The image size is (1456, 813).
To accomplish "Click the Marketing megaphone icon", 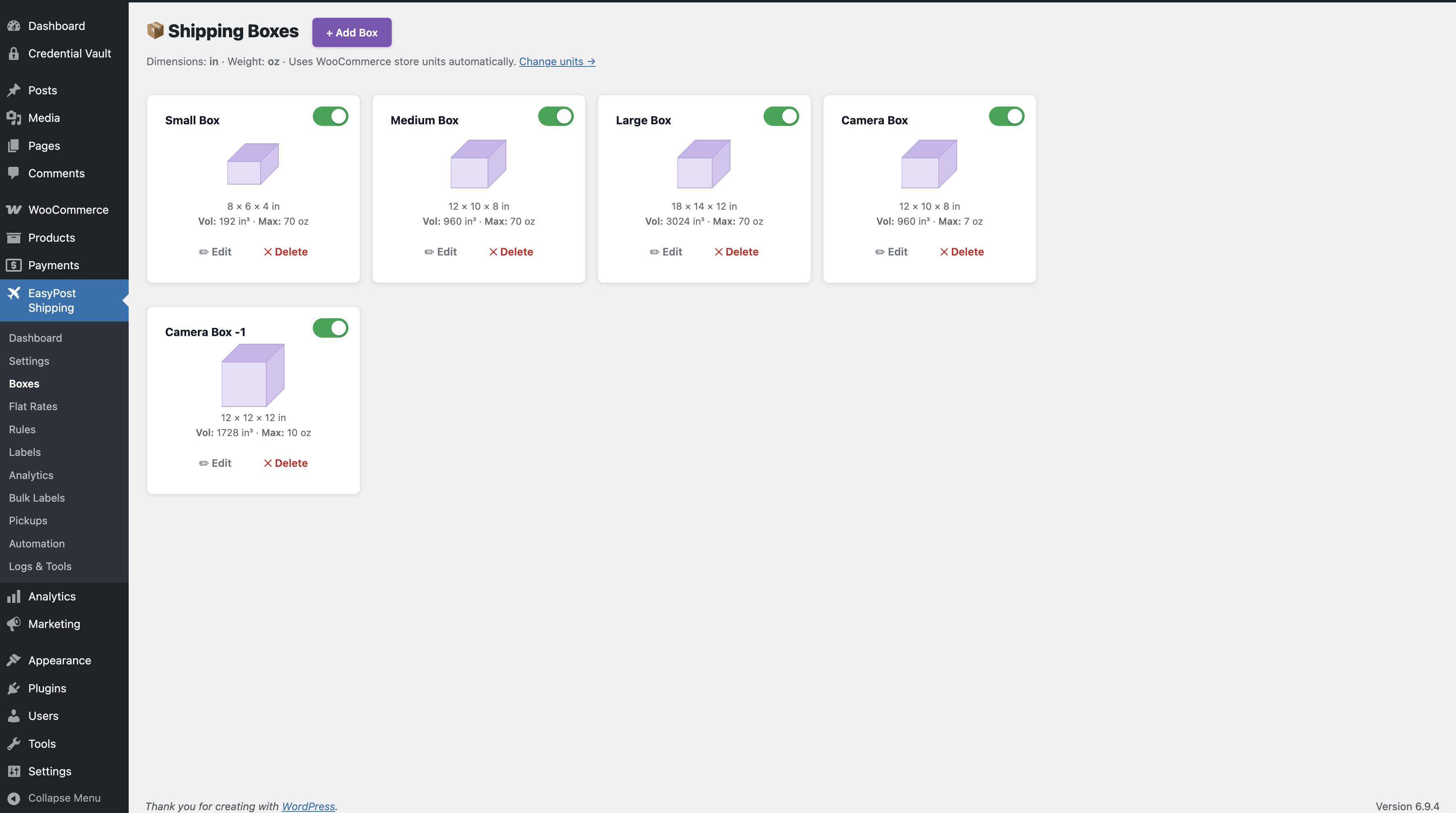I will (x=14, y=624).
